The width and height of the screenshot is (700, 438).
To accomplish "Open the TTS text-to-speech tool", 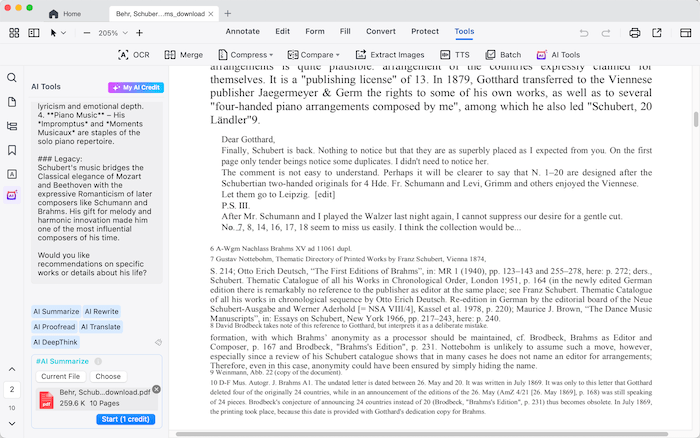I will pyautogui.click(x=454, y=55).
